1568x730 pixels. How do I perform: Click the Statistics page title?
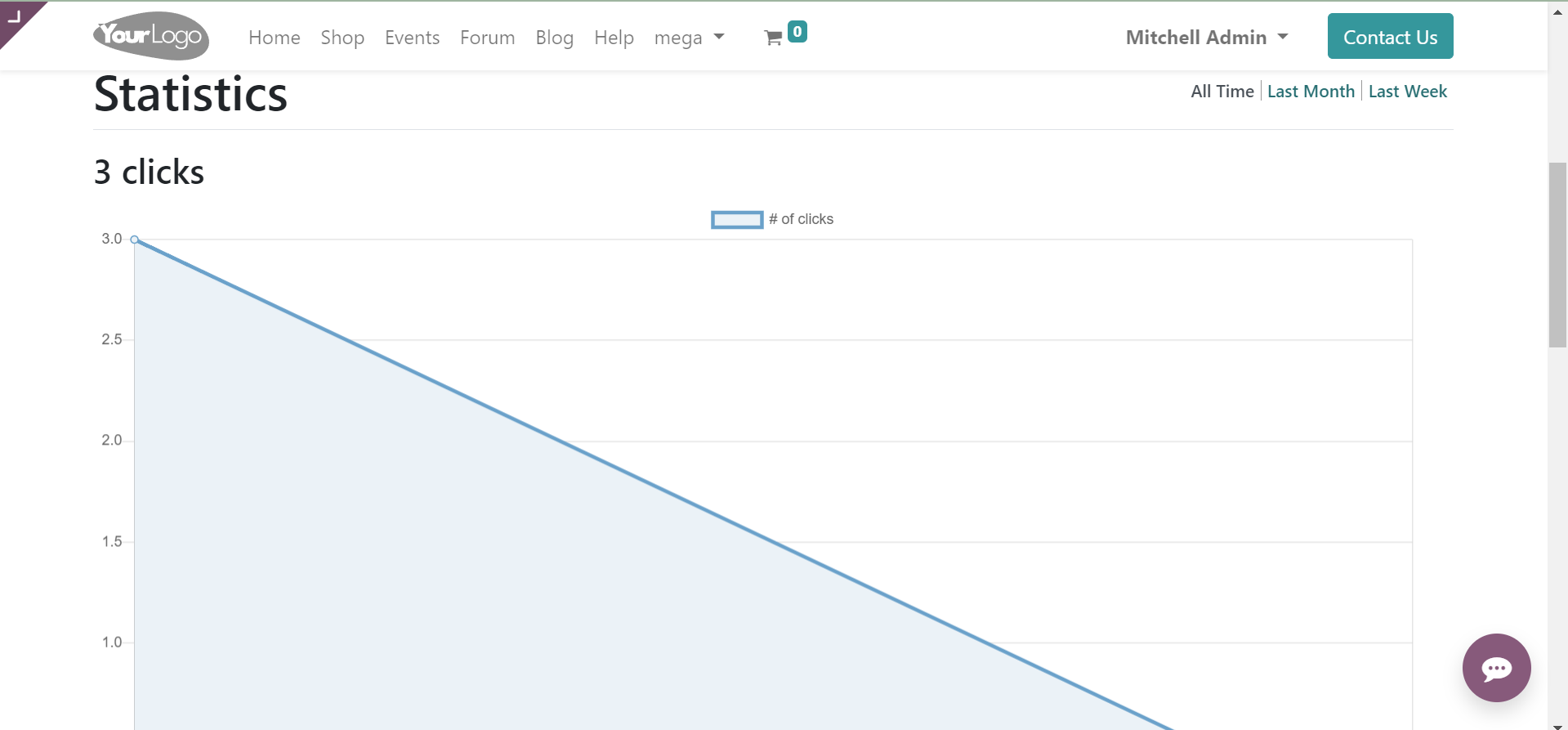(190, 94)
